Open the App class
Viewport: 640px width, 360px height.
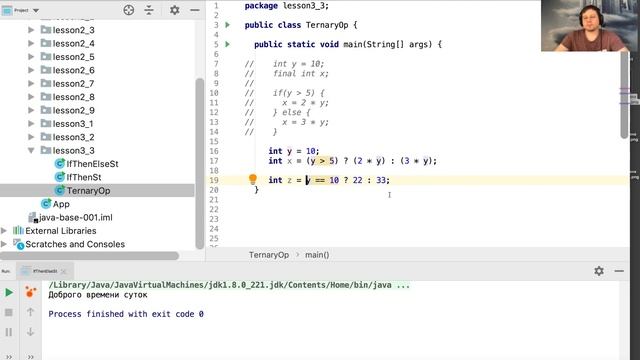pos(61,204)
